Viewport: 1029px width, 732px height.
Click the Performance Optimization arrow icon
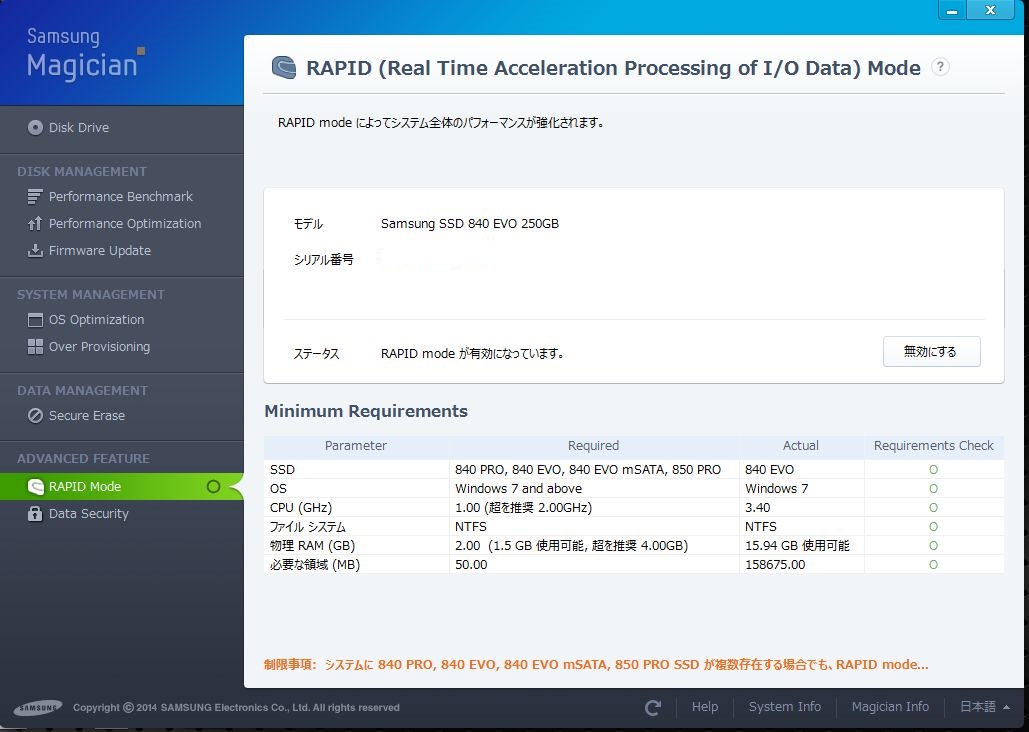click(35, 223)
